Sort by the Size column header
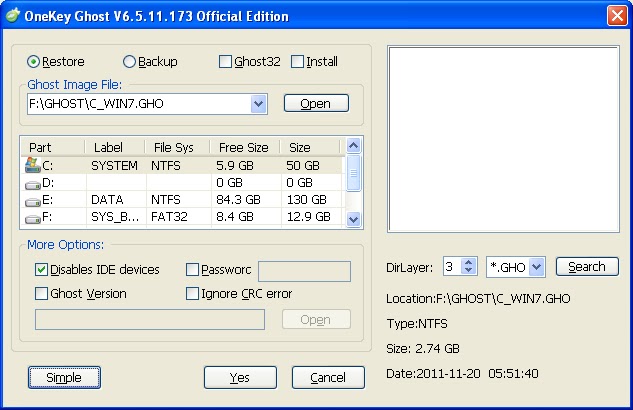633x410 pixels. [310, 147]
